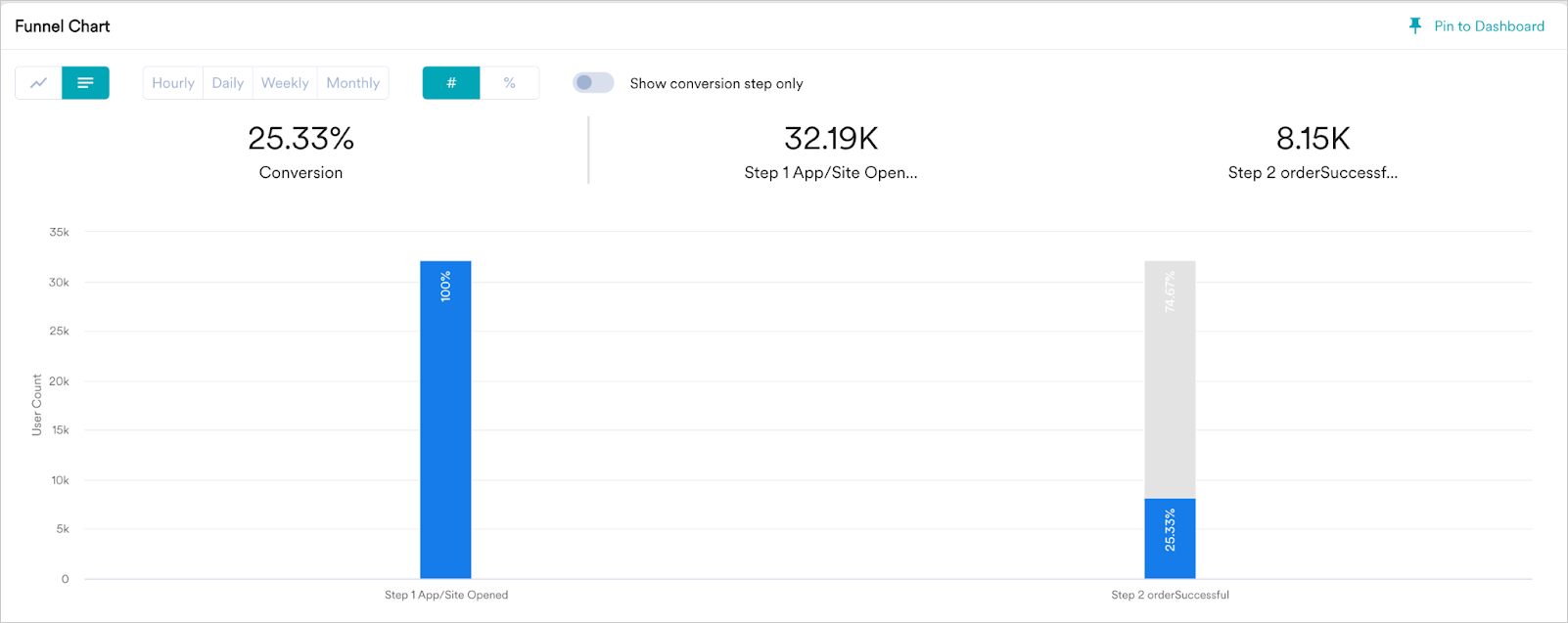Click the Step 1 App/Site Open... summary label
This screenshot has width=1568, height=623.
pyautogui.click(x=831, y=173)
